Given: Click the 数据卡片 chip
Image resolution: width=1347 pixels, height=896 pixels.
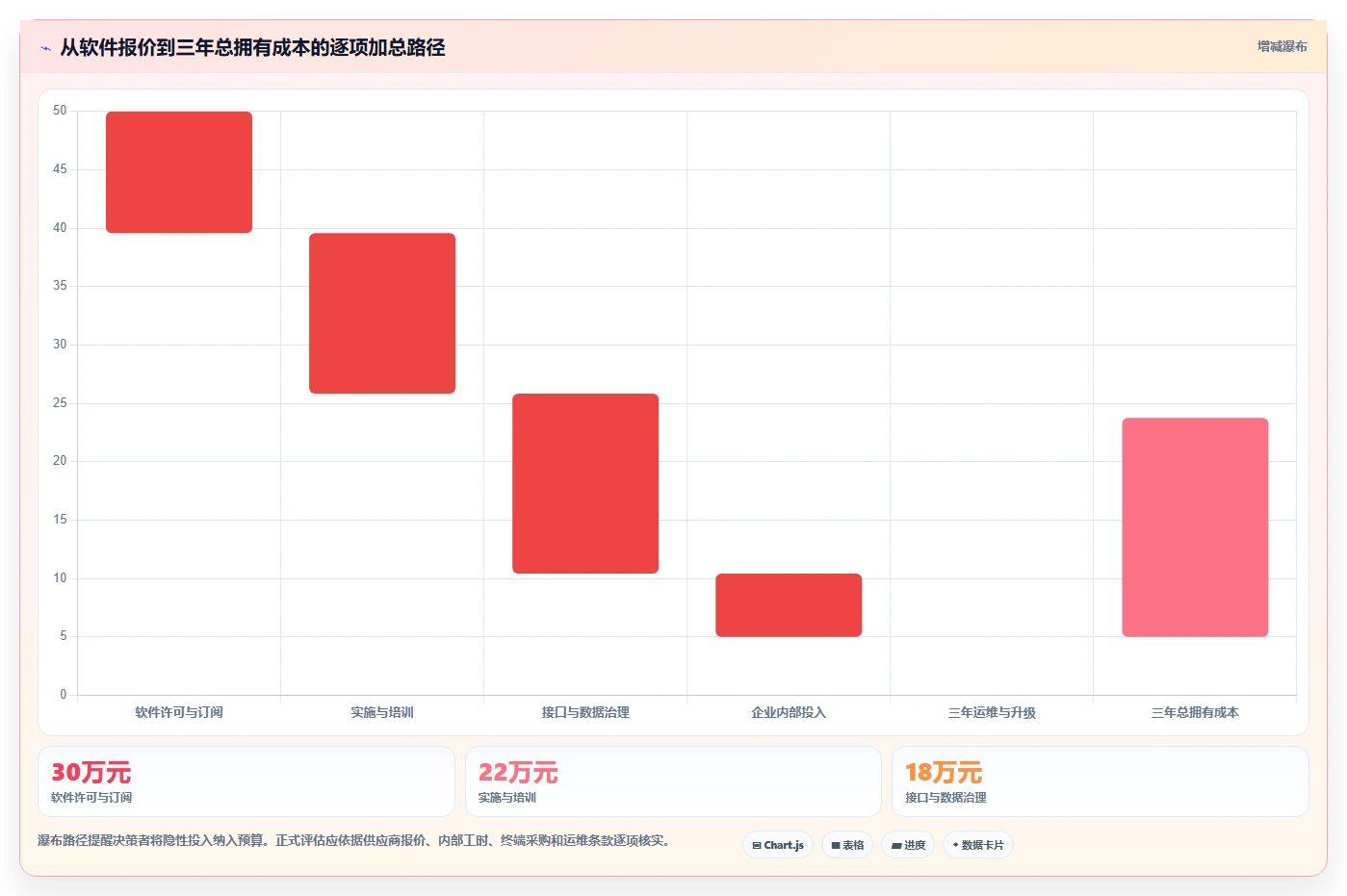Looking at the screenshot, I should pos(978,845).
